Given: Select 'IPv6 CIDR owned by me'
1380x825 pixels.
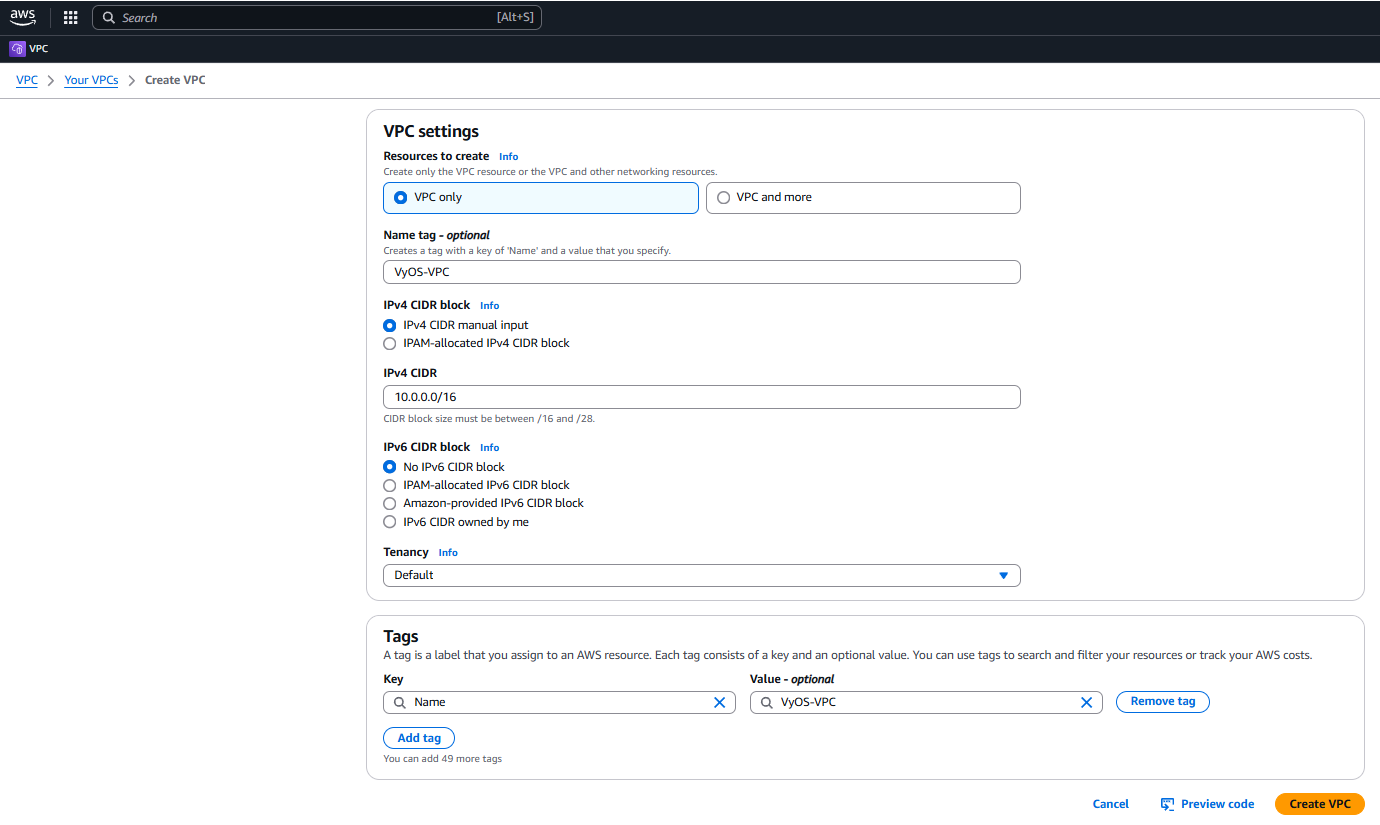Looking at the screenshot, I should (x=390, y=522).
